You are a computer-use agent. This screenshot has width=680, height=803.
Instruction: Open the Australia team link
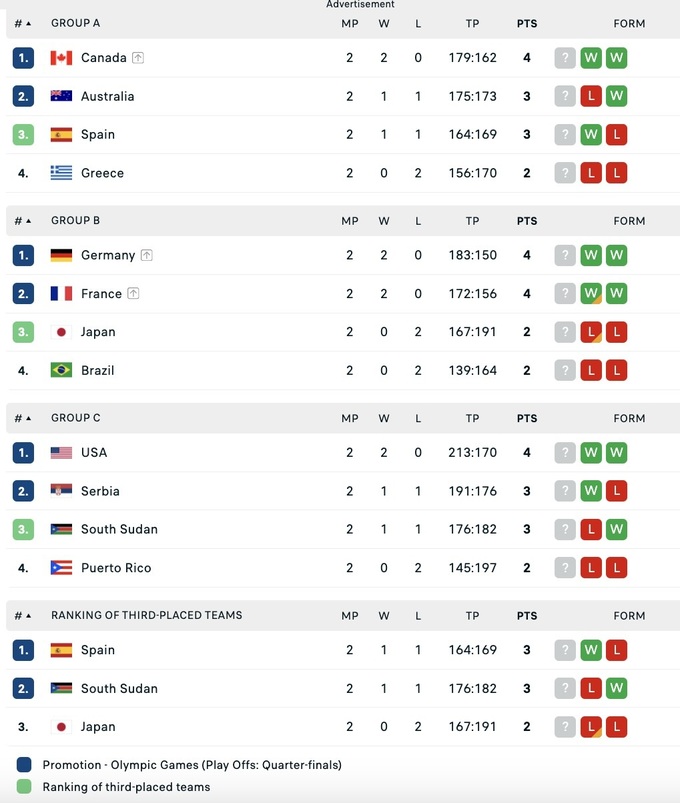(107, 96)
